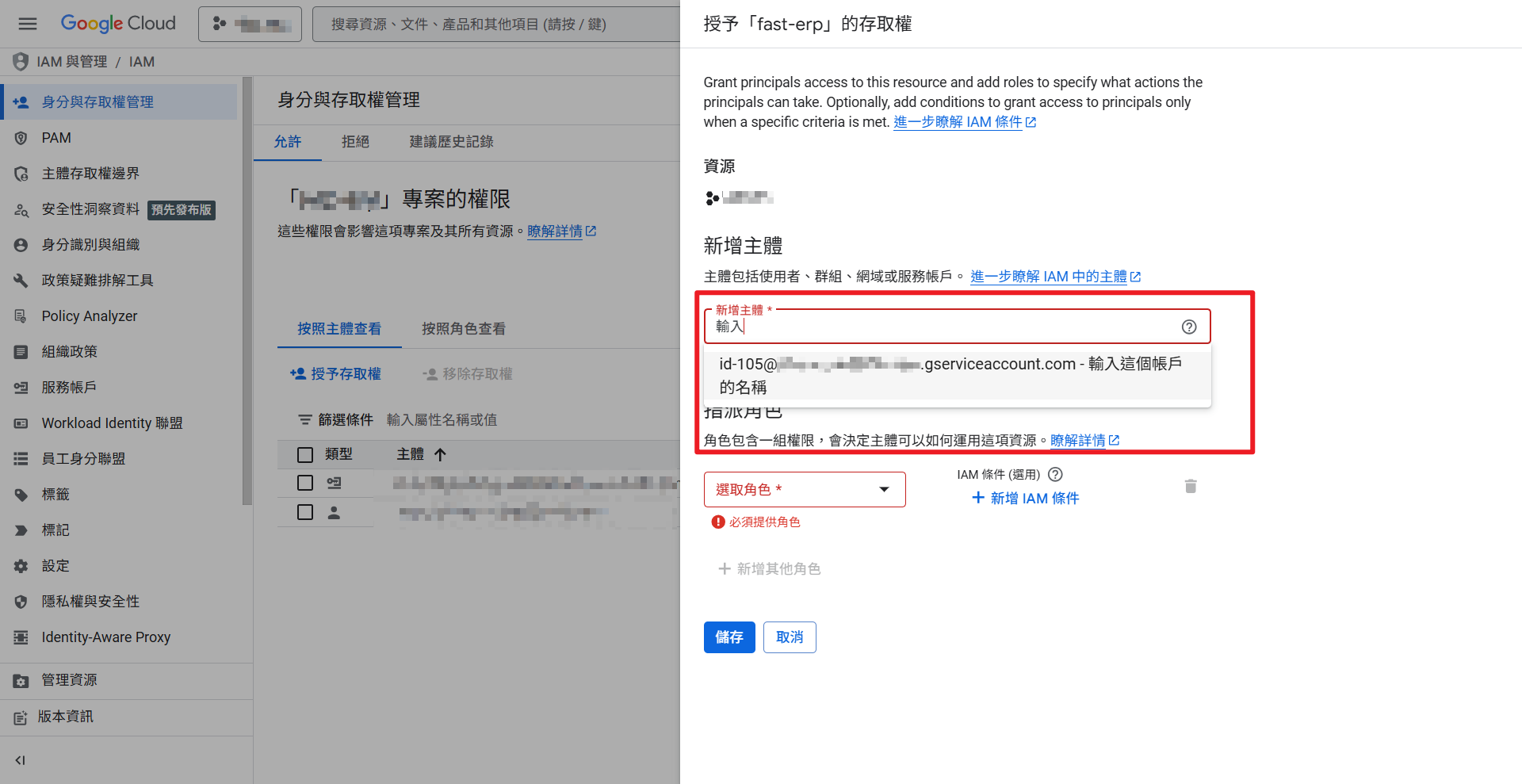Viewport: 1522px width, 784px height.
Task: Switch to 按照角色查看 view
Action: pyautogui.click(x=464, y=329)
